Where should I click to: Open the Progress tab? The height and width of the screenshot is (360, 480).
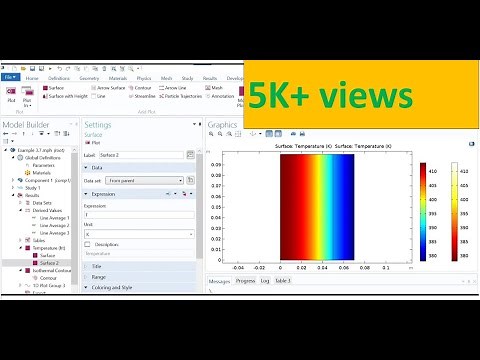pyautogui.click(x=245, y=281)
